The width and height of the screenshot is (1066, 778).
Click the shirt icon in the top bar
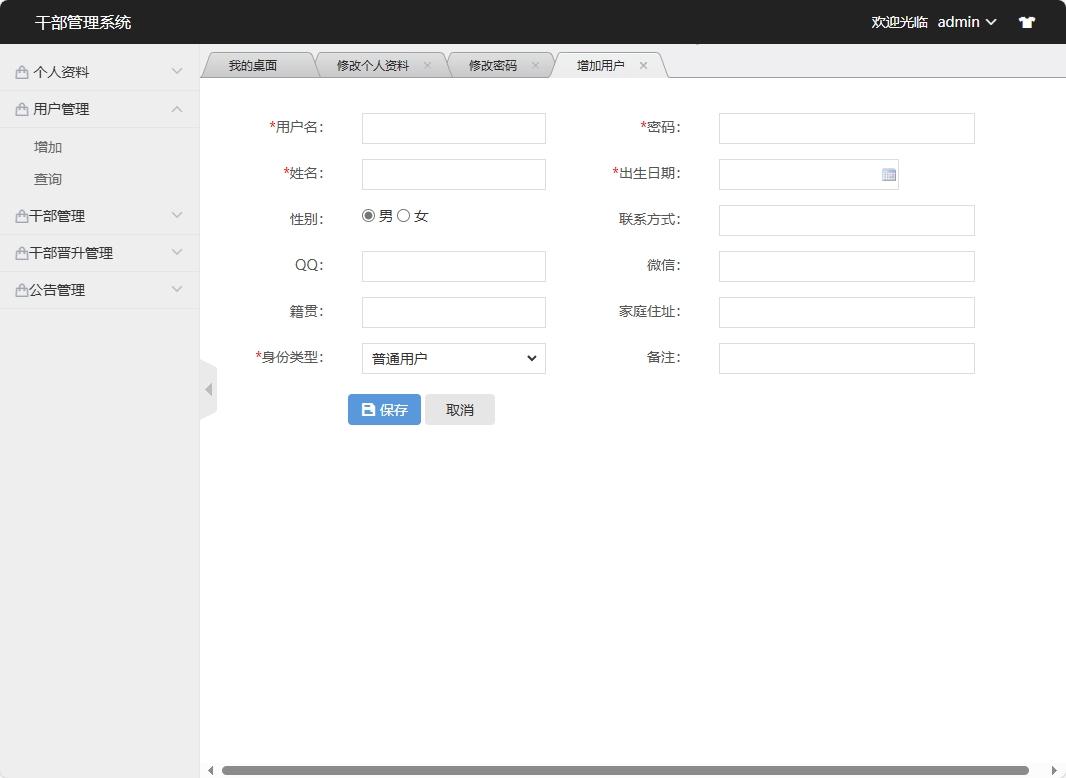(x=1026, y=21)
